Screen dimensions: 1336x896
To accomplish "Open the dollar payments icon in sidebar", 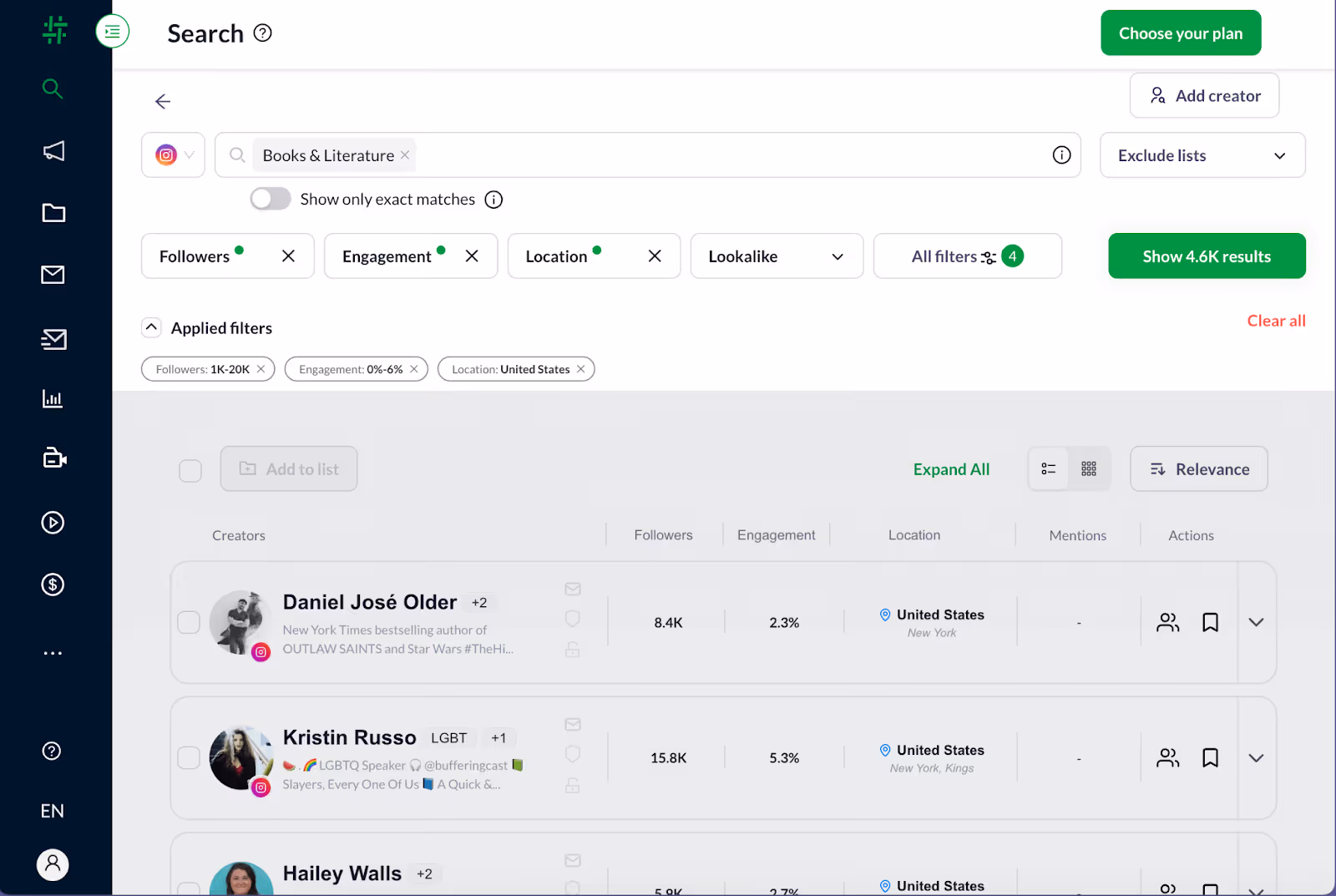I will coord(53,585).
